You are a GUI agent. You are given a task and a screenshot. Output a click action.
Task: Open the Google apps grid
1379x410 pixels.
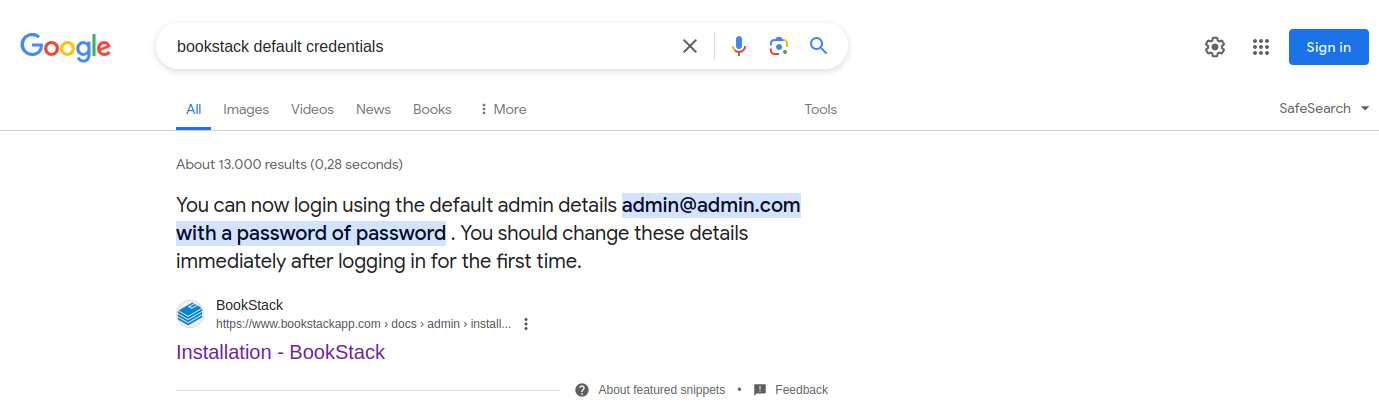pos(1261,47)
